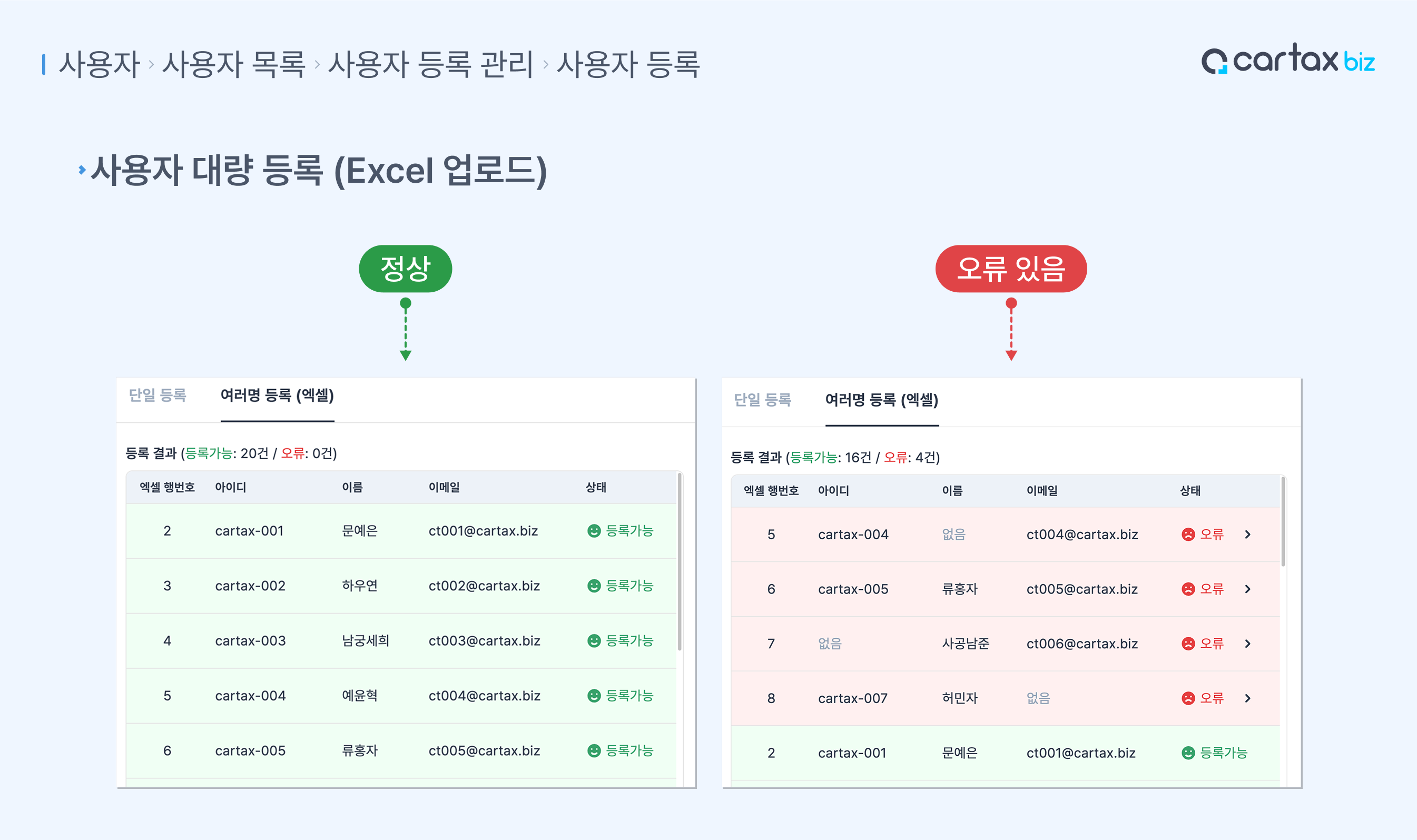
Task: Switch to 단일 등록 tab in right panel
Action: coord(762,400)
